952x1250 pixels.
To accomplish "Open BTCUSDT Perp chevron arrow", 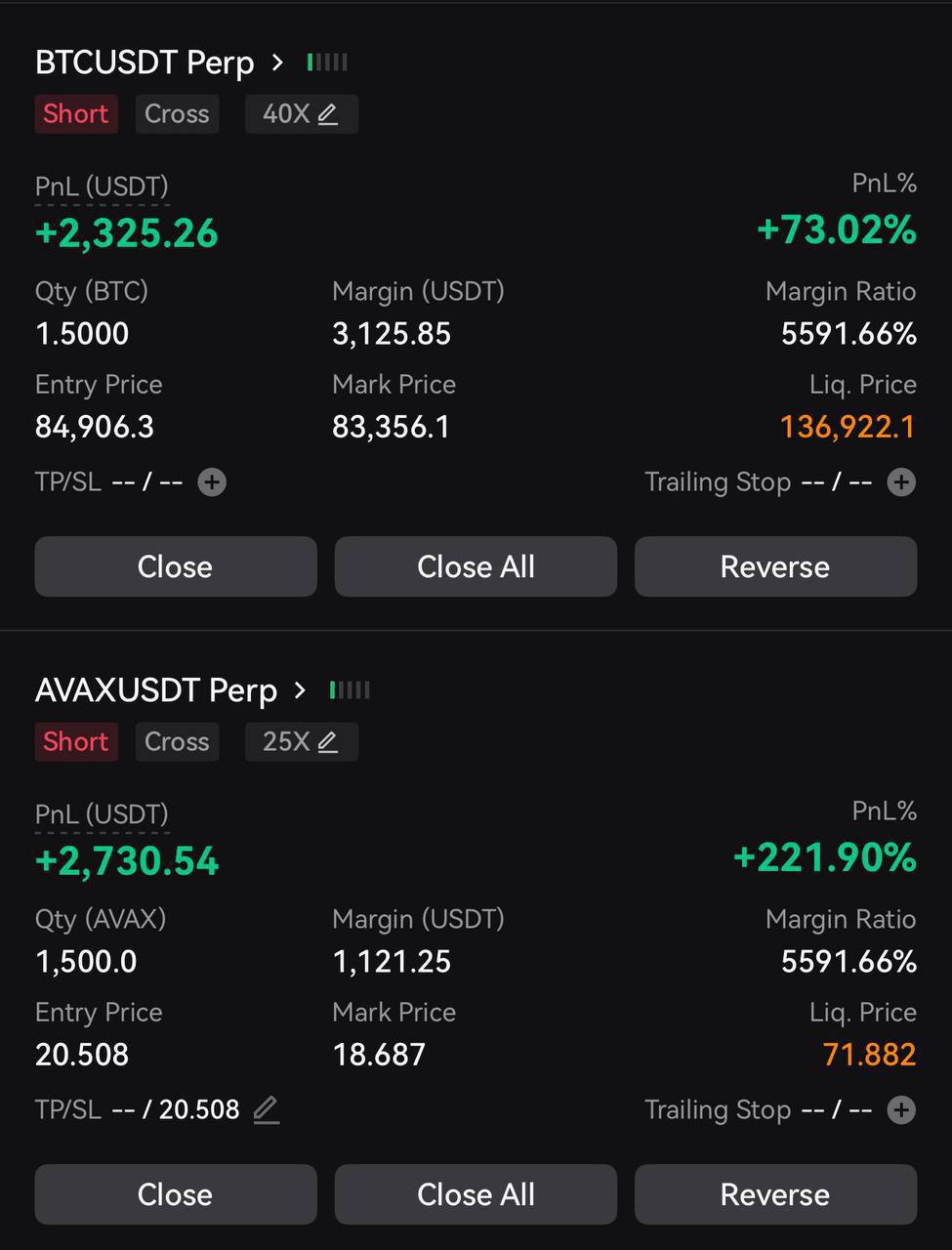I will coord(277,62).
